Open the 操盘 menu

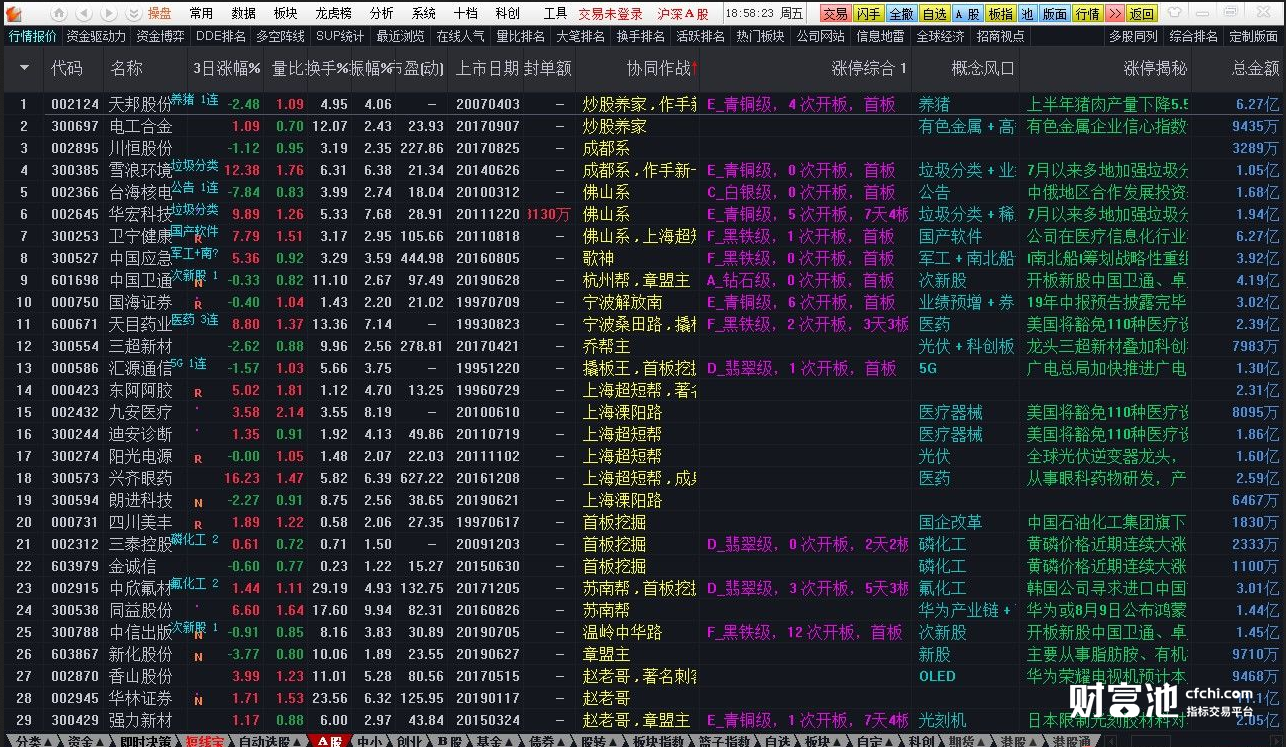pos(160,14)
